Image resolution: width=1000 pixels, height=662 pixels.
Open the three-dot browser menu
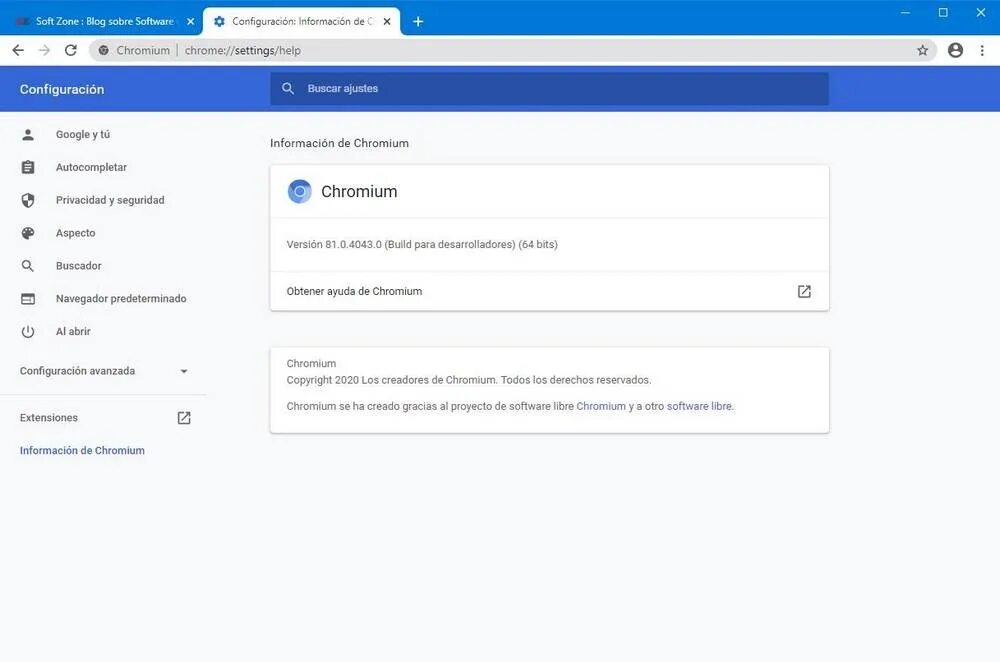982,50
